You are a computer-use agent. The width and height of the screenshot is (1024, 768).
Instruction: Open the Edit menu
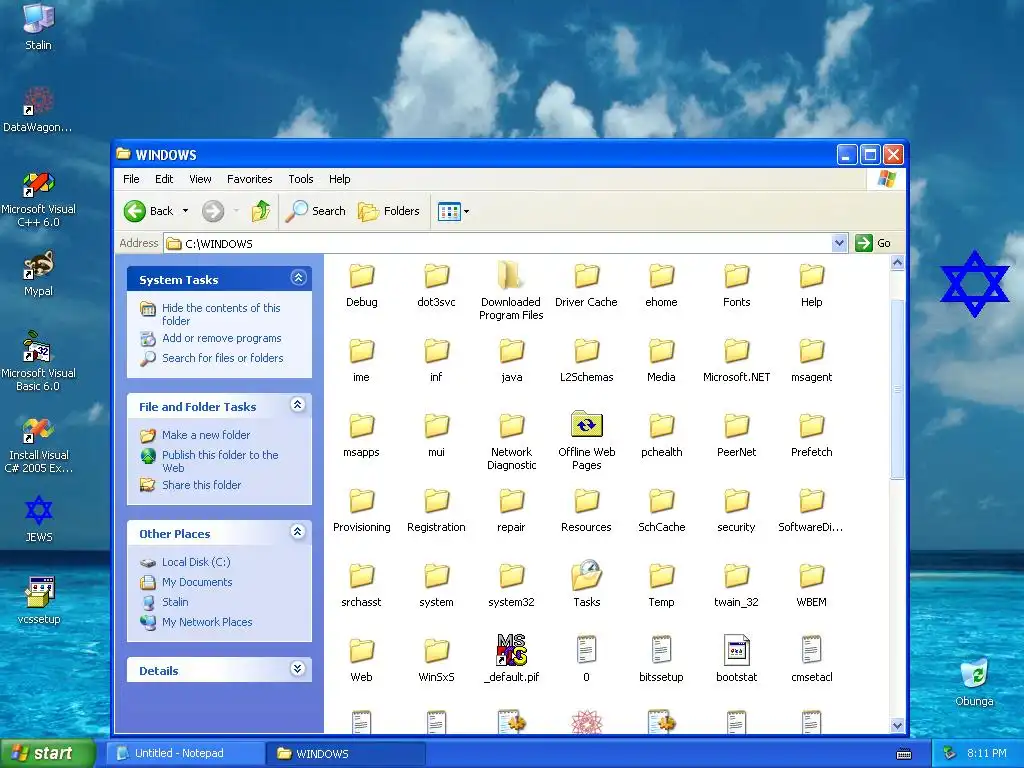pos(164,179)
